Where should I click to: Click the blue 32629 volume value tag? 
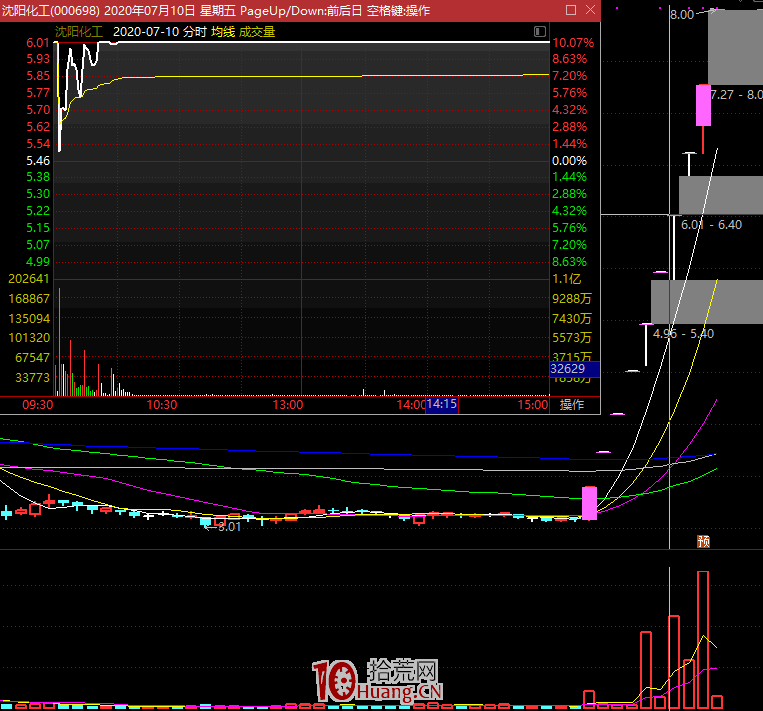[x=573, y=369]
